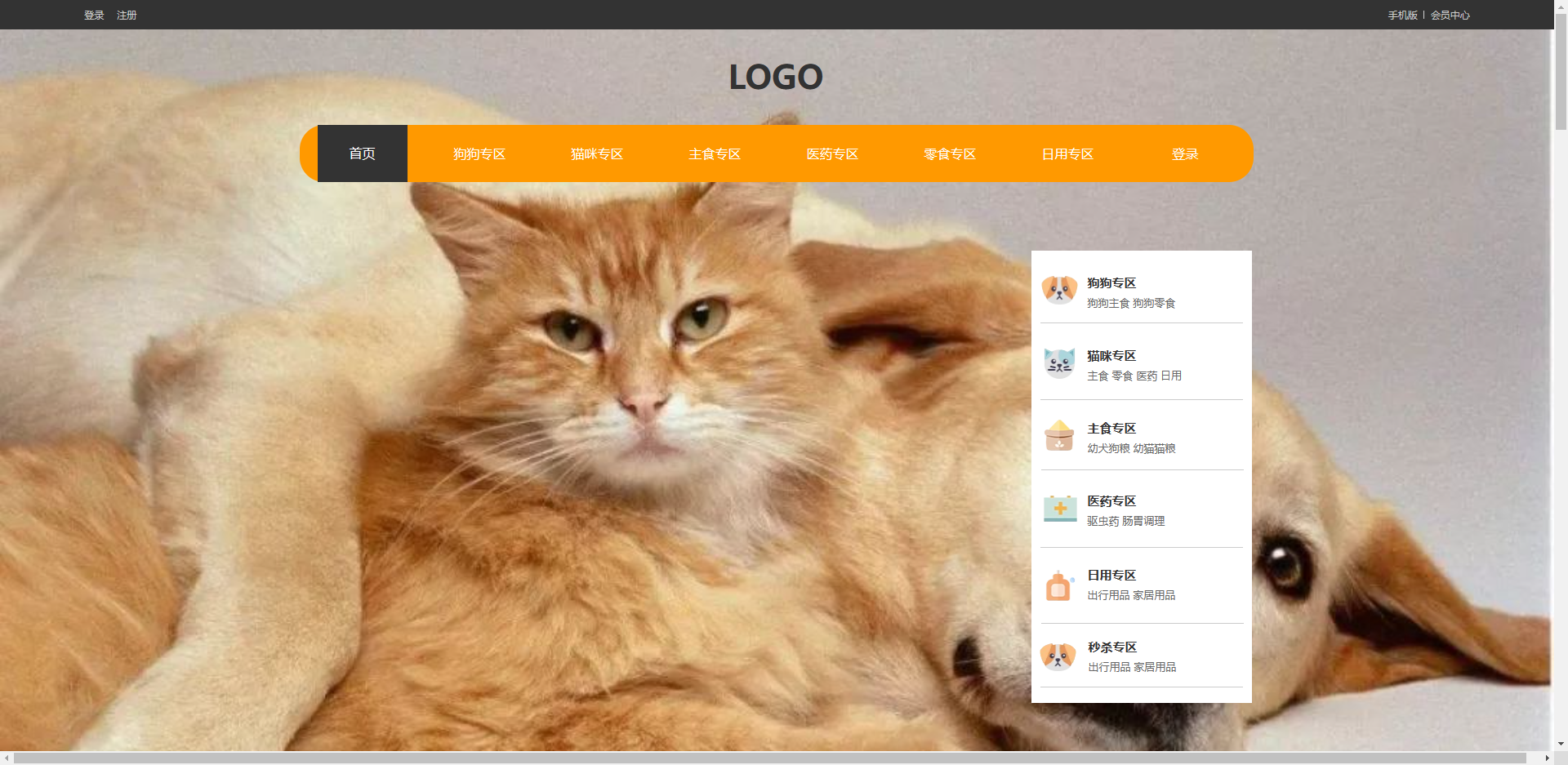Click 日用专区 title in the side panel
Image resolution: width=1568 pixels, height=765 pixels.
[x=1111, y=576]
